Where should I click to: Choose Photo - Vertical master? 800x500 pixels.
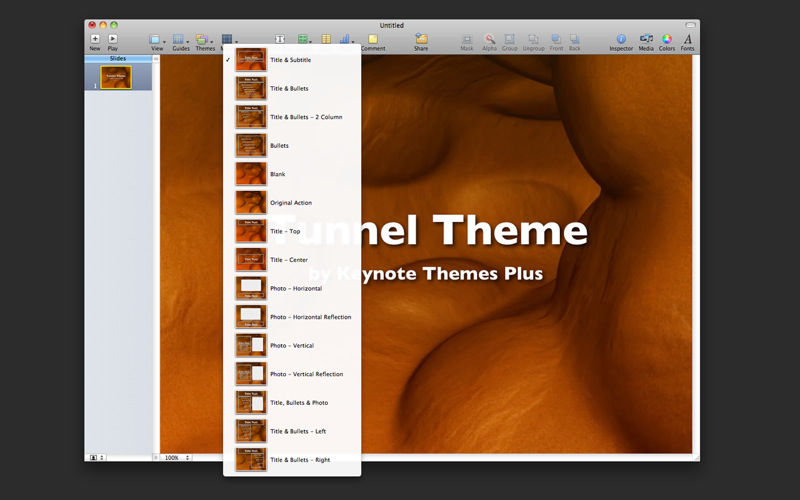(292, 345)
